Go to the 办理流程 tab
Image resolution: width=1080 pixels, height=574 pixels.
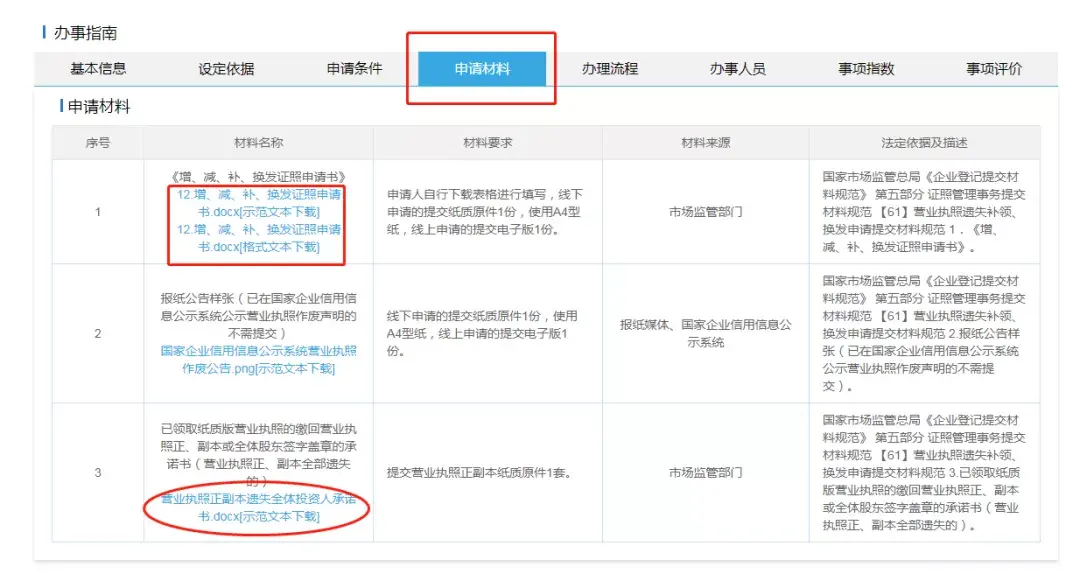pyautogui.click(x=610, y=69)
